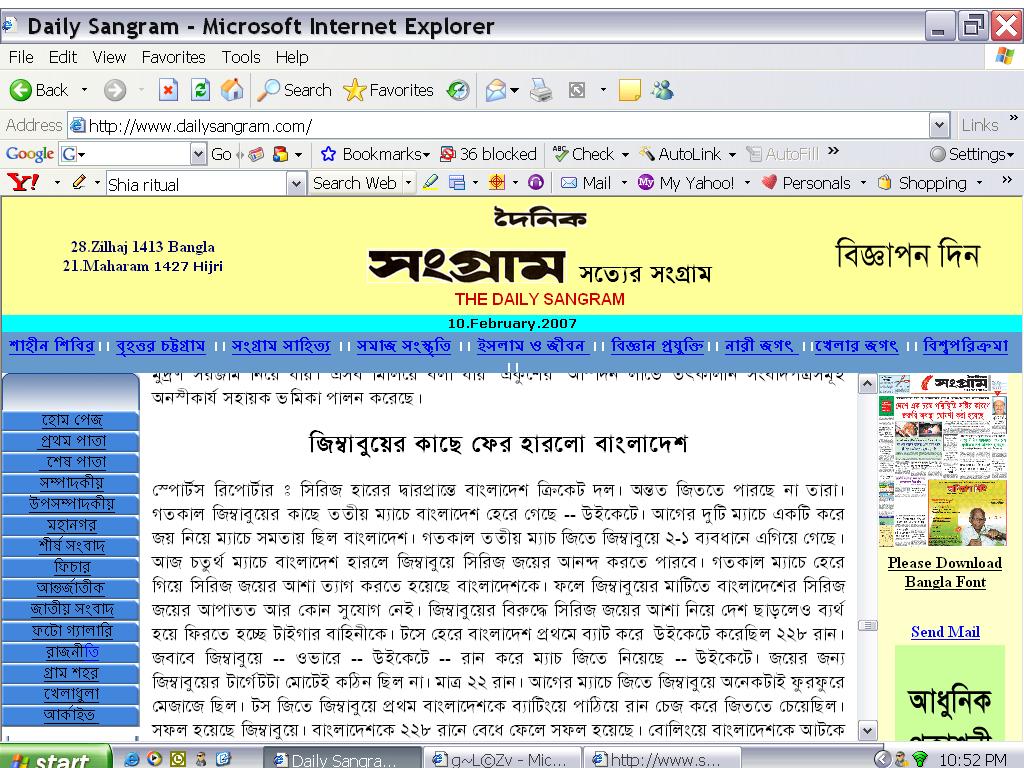Click the Forward navigation arrow icon
The image size is (1024, 768).
point(115,89)
